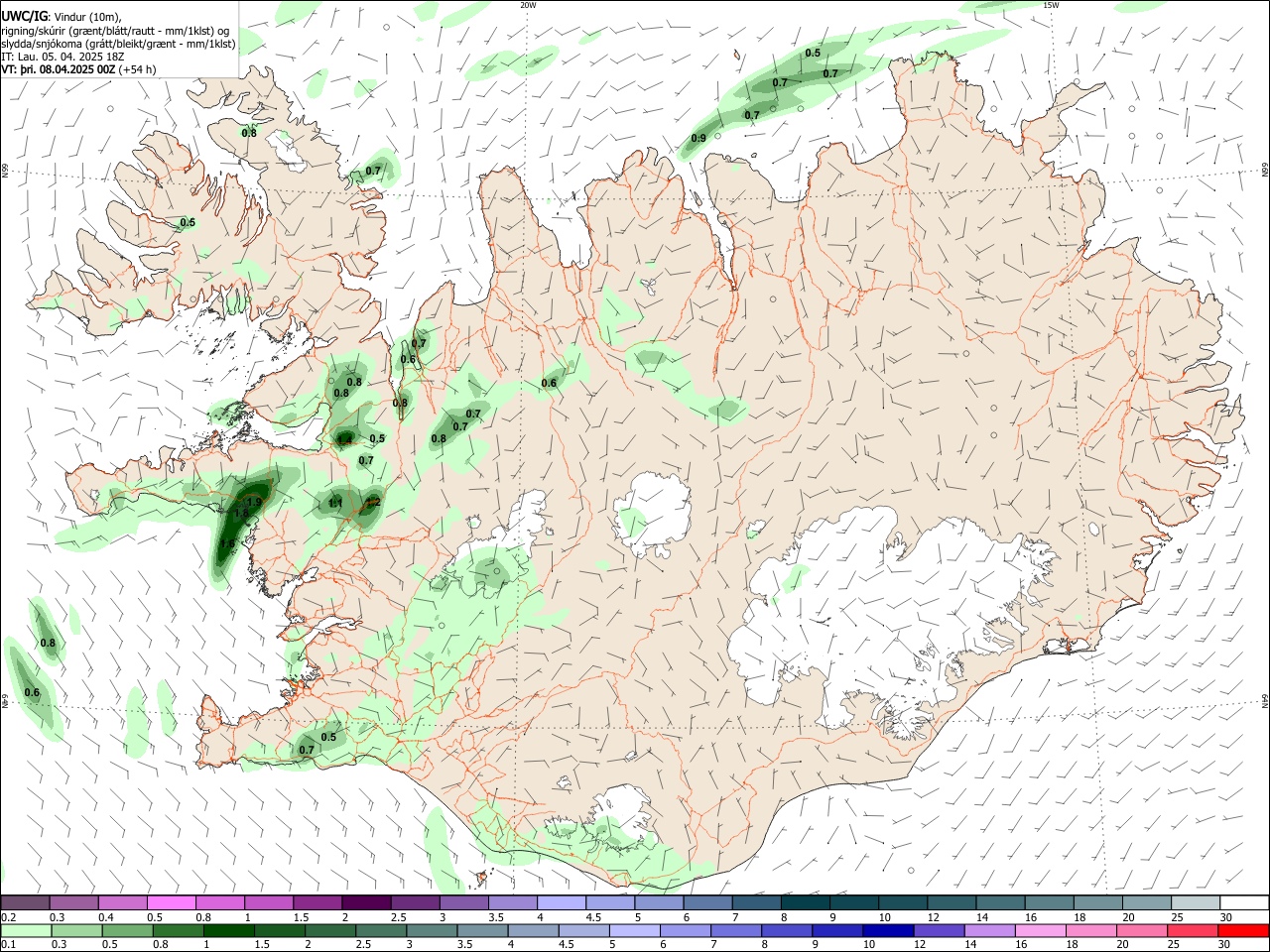Image resolution: width=1270 pixels, height=952 pixels.
Task: Click the '1.2' precipitation value on the map
Action: pyautogui.click(x=373, y=502)
